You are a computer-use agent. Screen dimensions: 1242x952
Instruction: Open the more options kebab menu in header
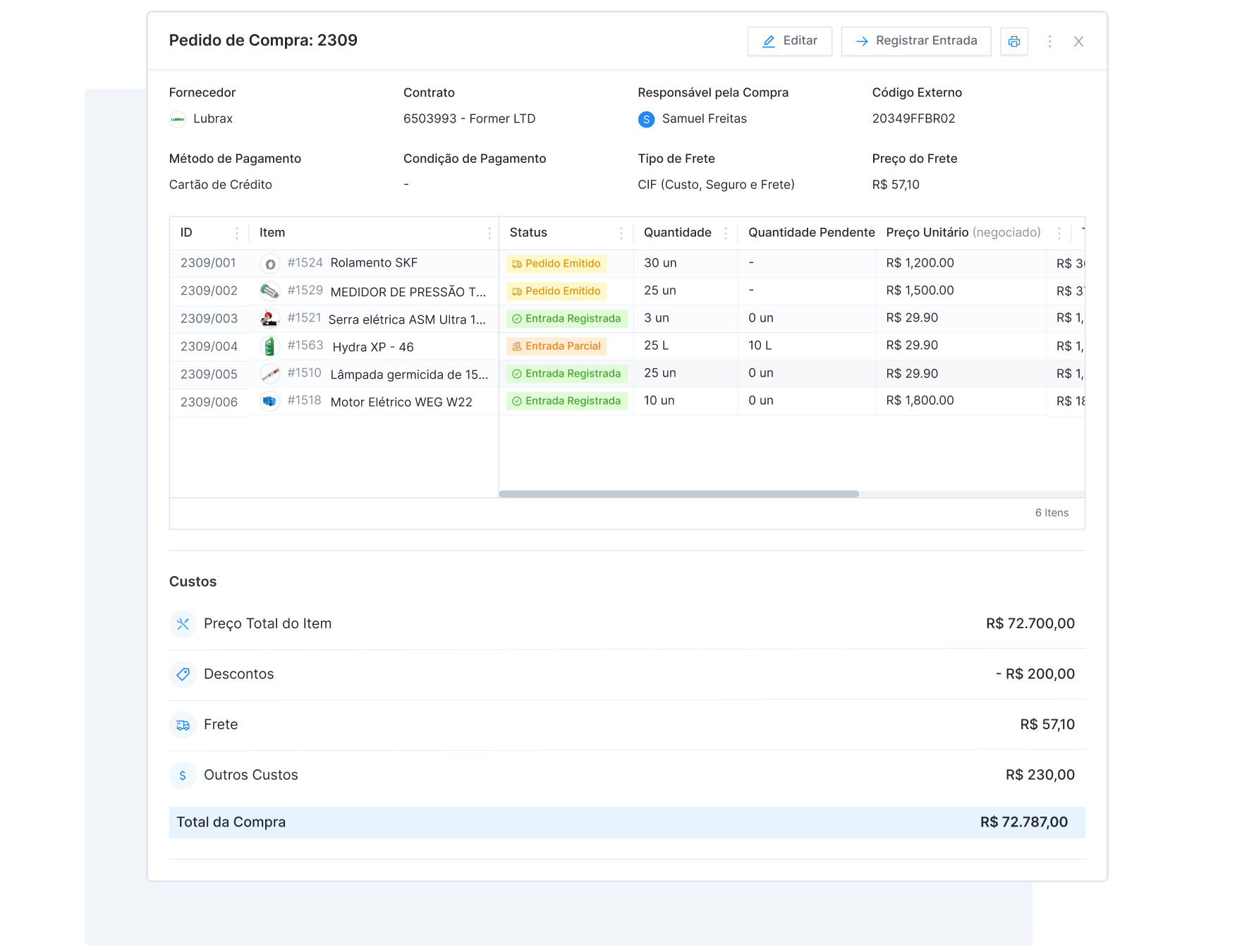pos(1049,42)
